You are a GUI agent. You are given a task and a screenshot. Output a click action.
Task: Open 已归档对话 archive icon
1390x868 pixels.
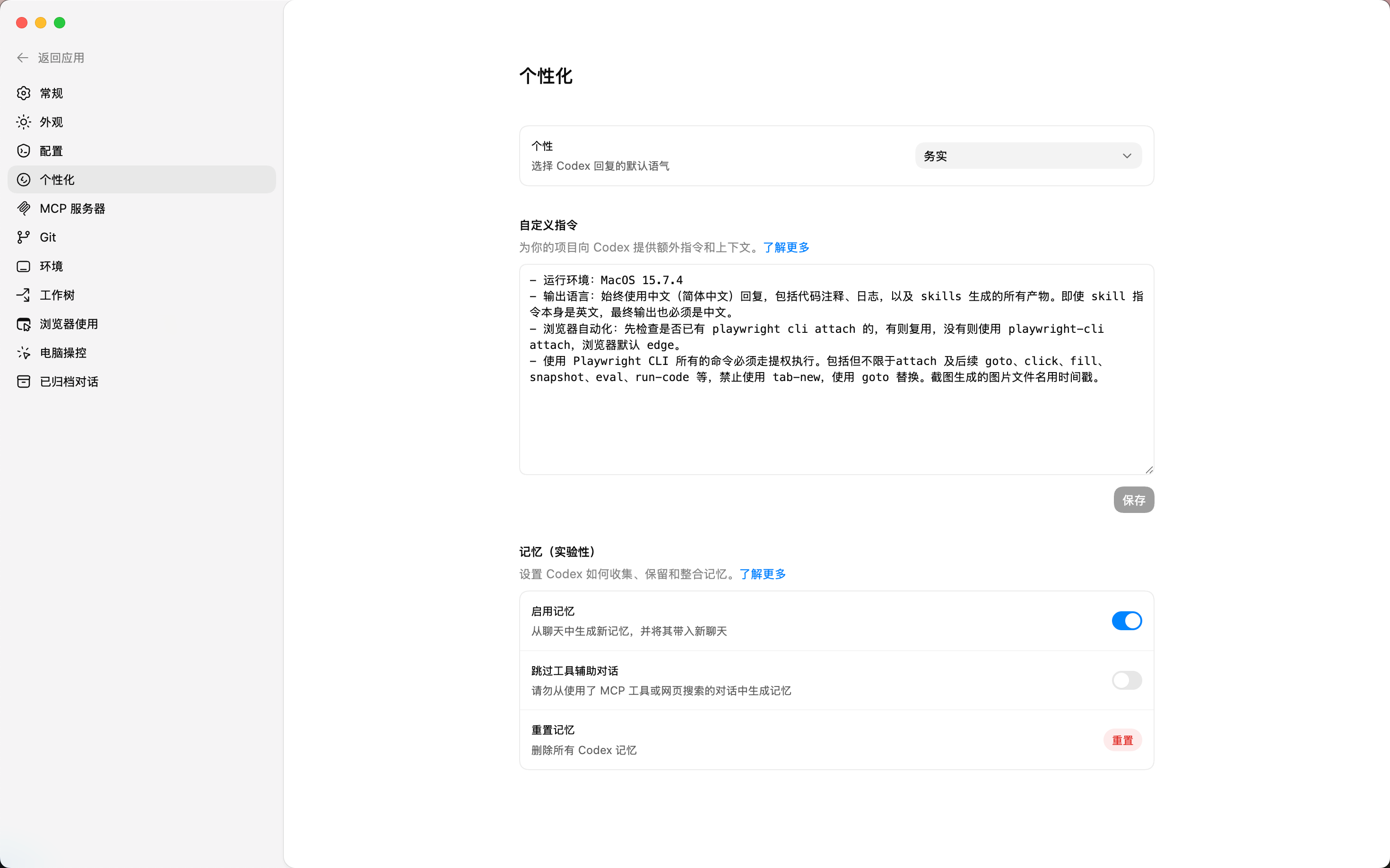(x=24, y=382)
